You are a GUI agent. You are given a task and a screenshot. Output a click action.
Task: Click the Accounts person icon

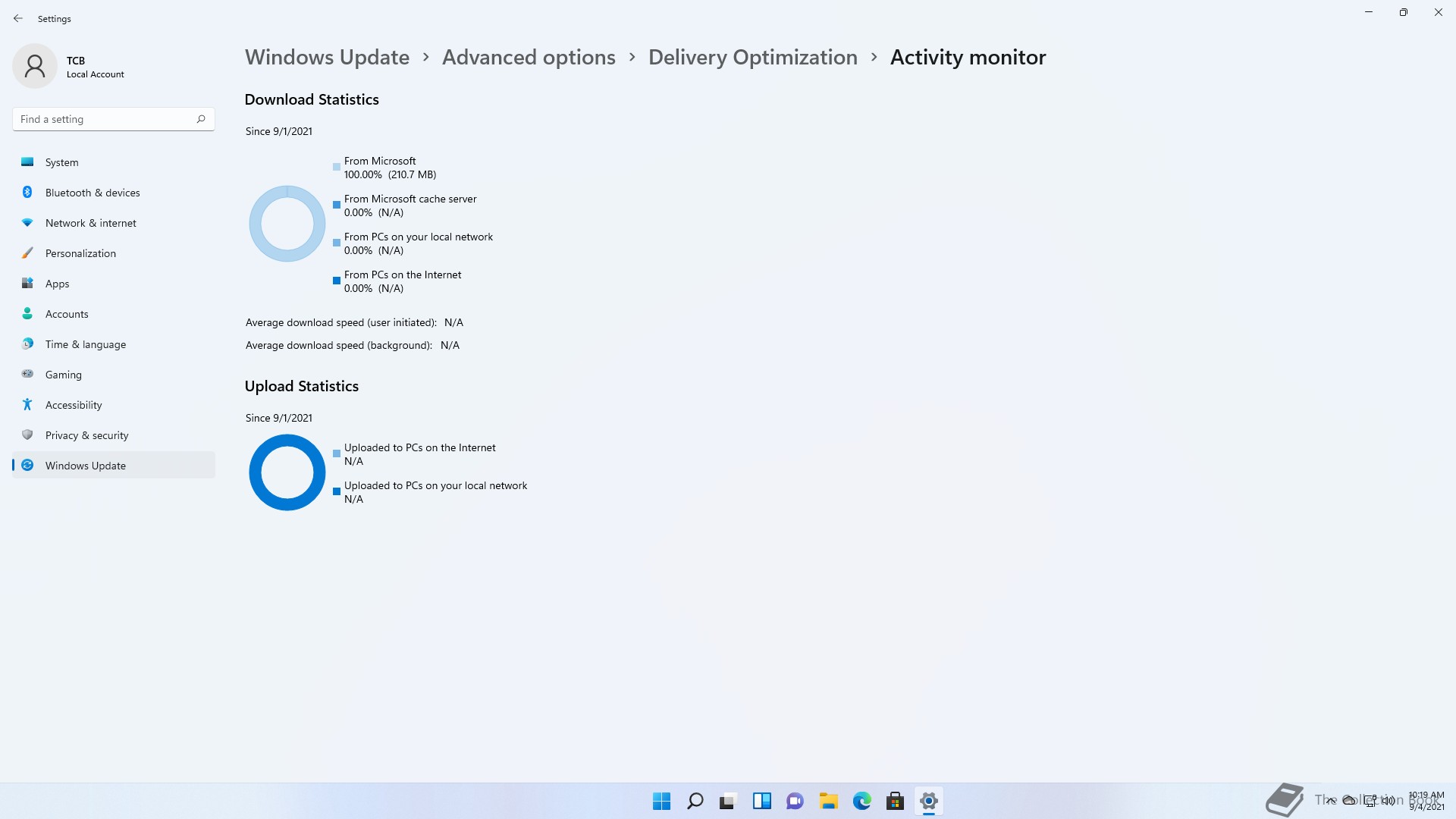point(27,313)
